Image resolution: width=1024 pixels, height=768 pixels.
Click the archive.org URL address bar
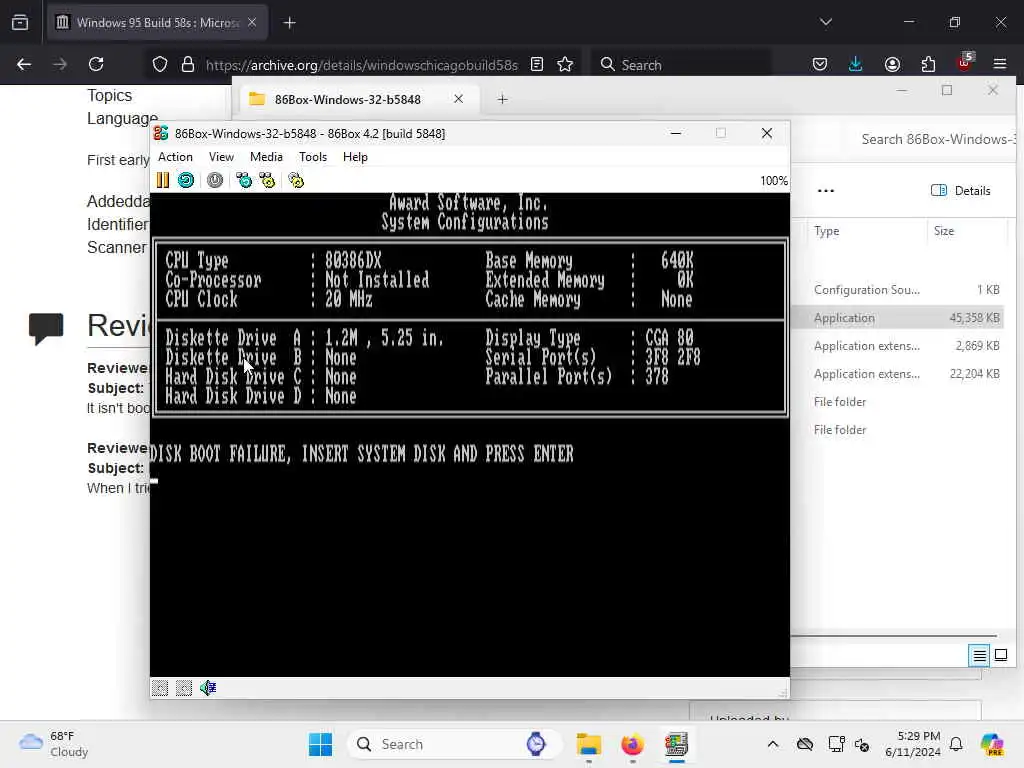[x=361, y=65]
